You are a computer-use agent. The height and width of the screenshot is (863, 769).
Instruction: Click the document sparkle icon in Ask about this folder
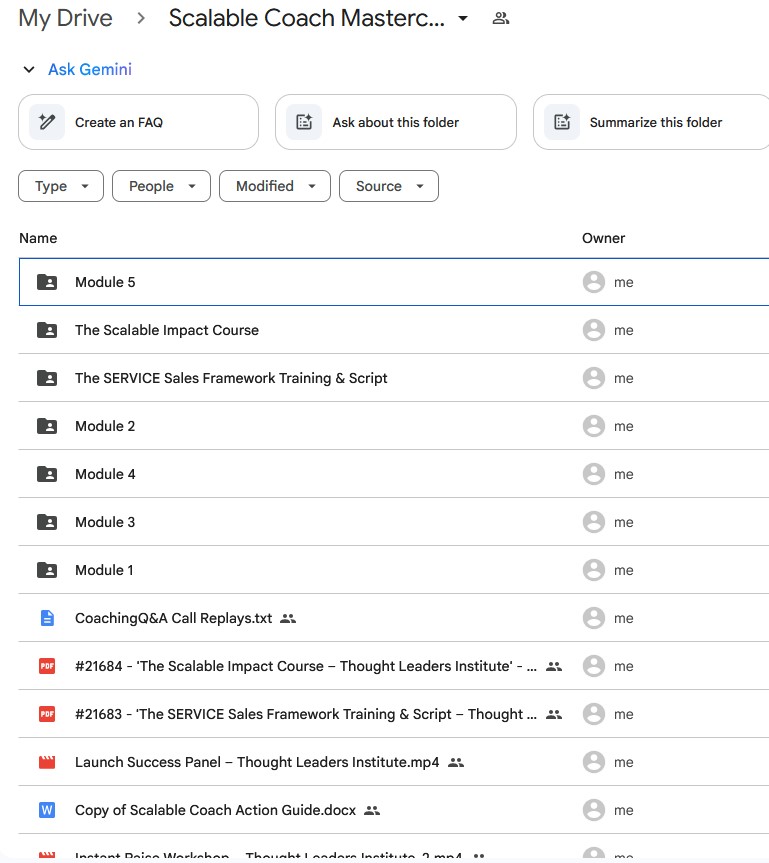pos(304,122)
